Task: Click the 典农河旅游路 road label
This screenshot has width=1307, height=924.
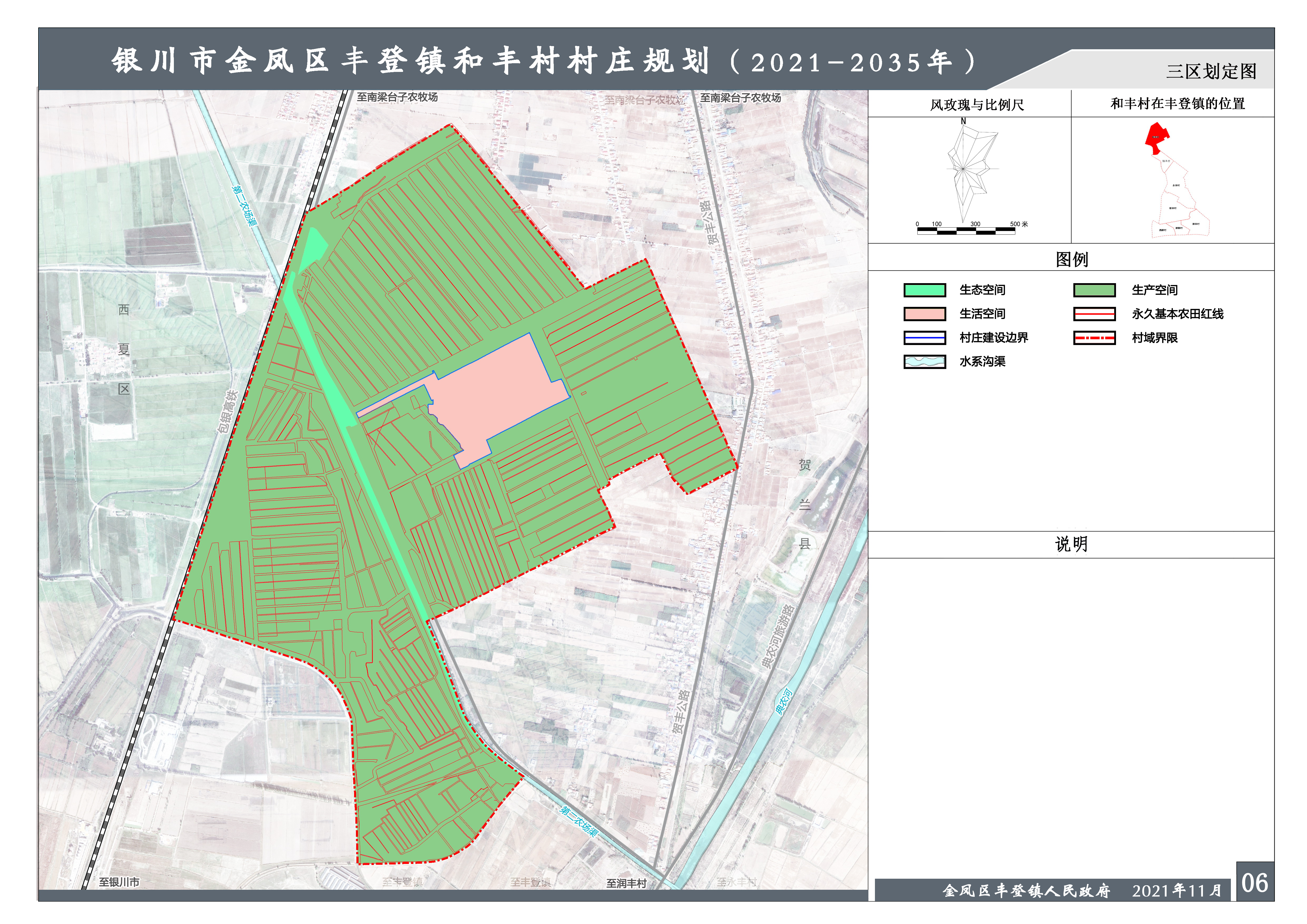Action: (778, 637)
